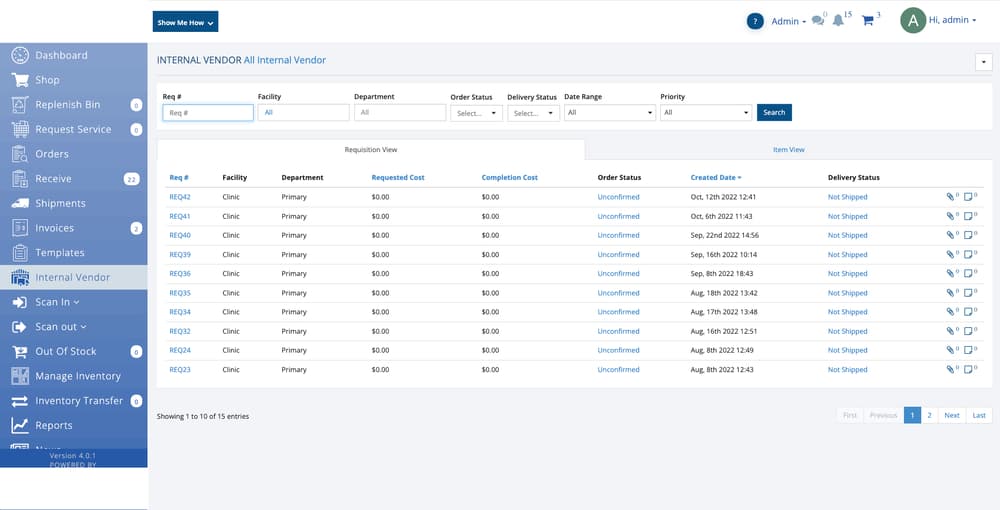The image size is (1000, 510).
Task: Open the shopping cart in header
Action: coord(867,21)
